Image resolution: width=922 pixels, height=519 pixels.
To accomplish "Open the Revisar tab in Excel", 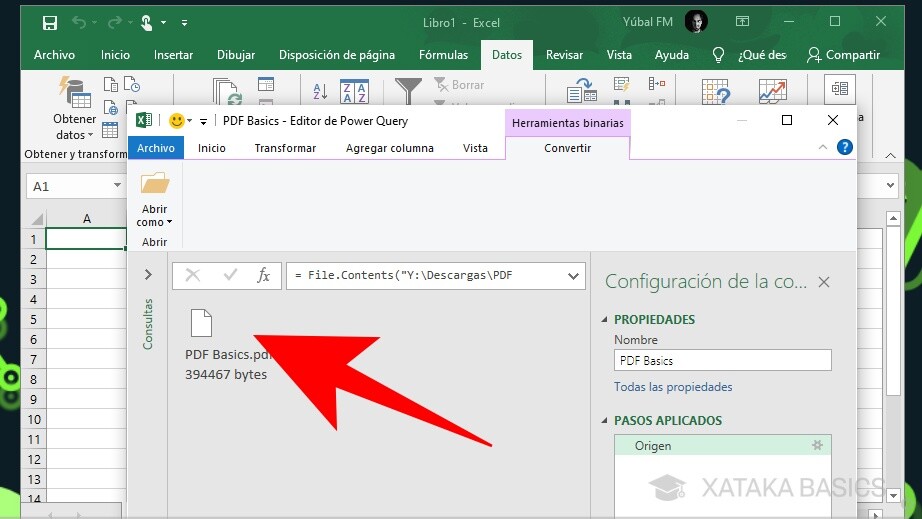I will coord(564,55).
